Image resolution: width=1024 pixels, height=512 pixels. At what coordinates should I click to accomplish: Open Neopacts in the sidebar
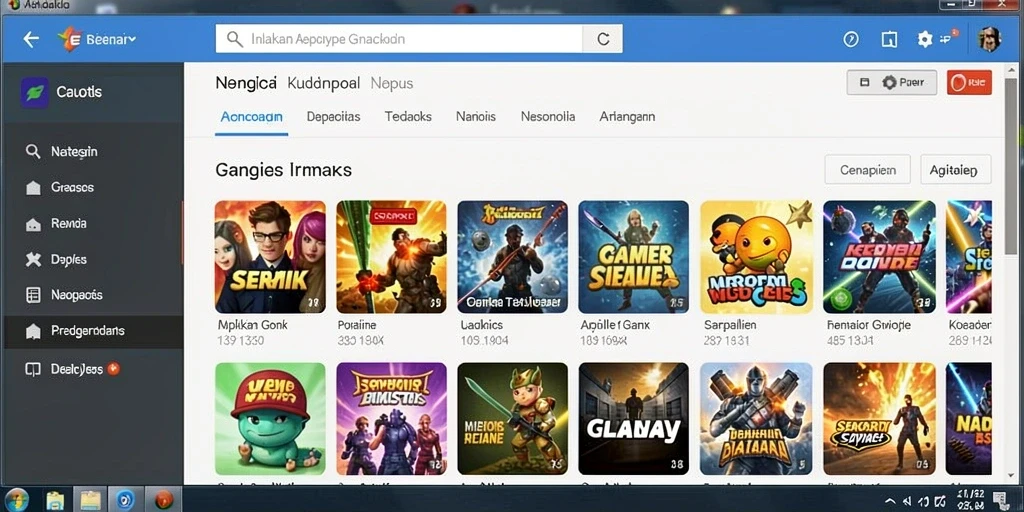(x=91, y=295)
